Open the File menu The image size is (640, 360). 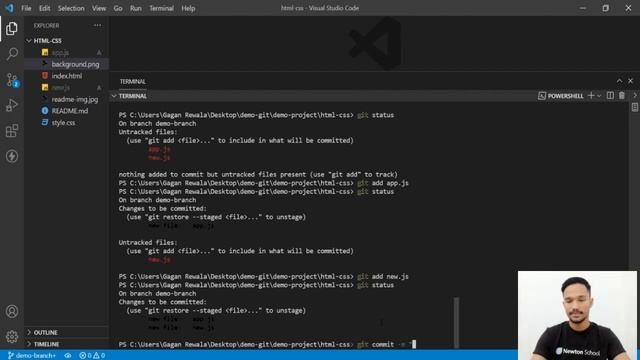point(26,8)
